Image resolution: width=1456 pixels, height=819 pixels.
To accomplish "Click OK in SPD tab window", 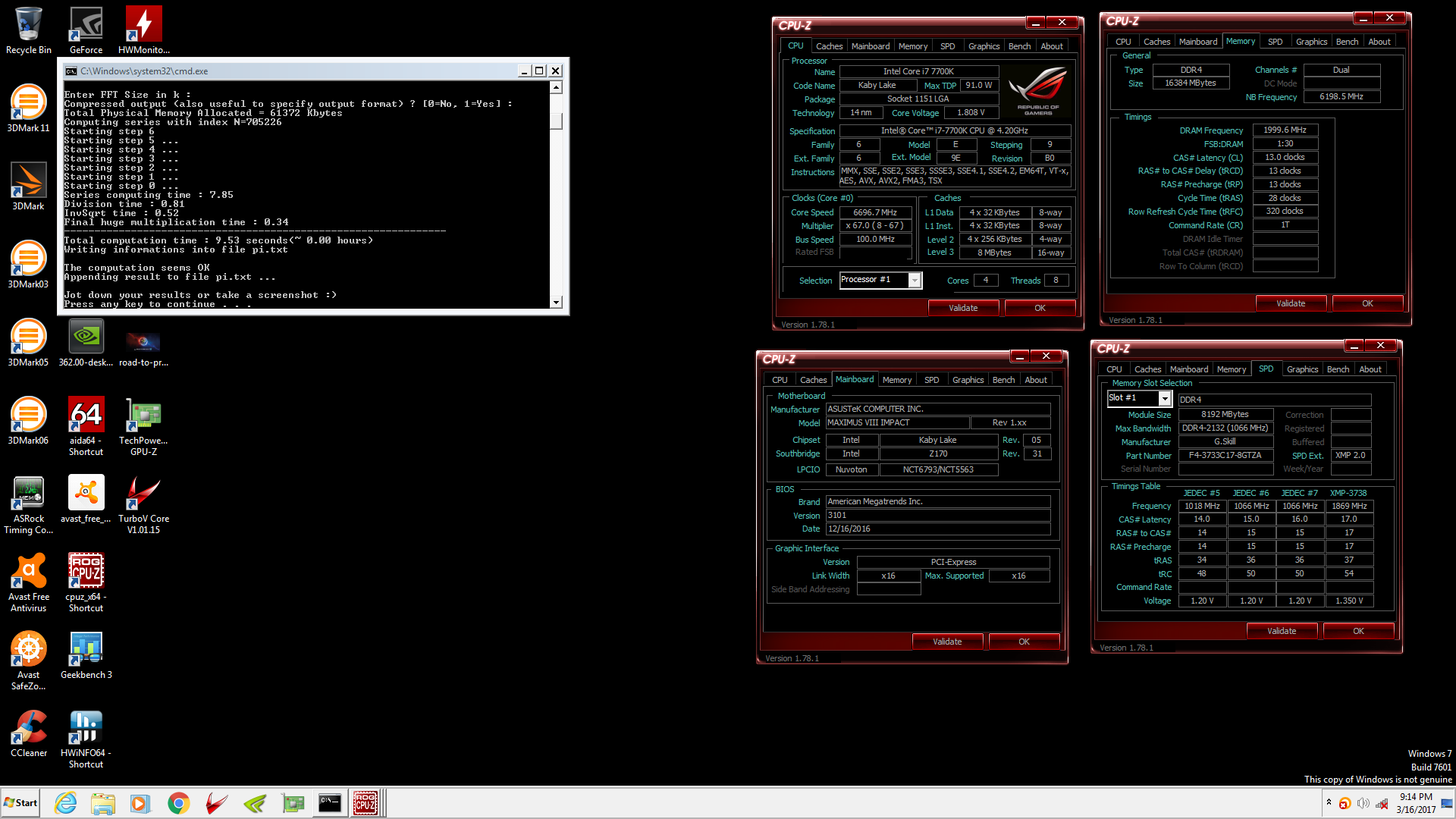I will 1358,631.
